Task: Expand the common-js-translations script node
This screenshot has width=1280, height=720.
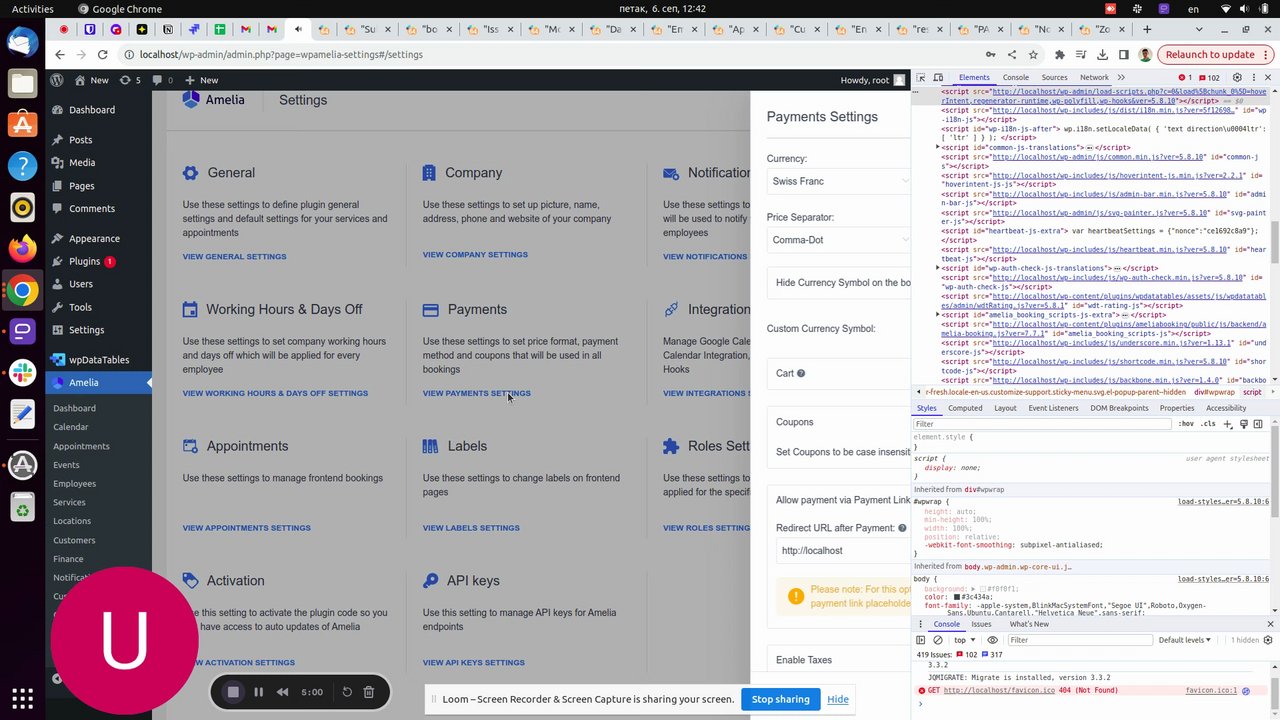Action: pyautogui.click(x=938, y=147)
